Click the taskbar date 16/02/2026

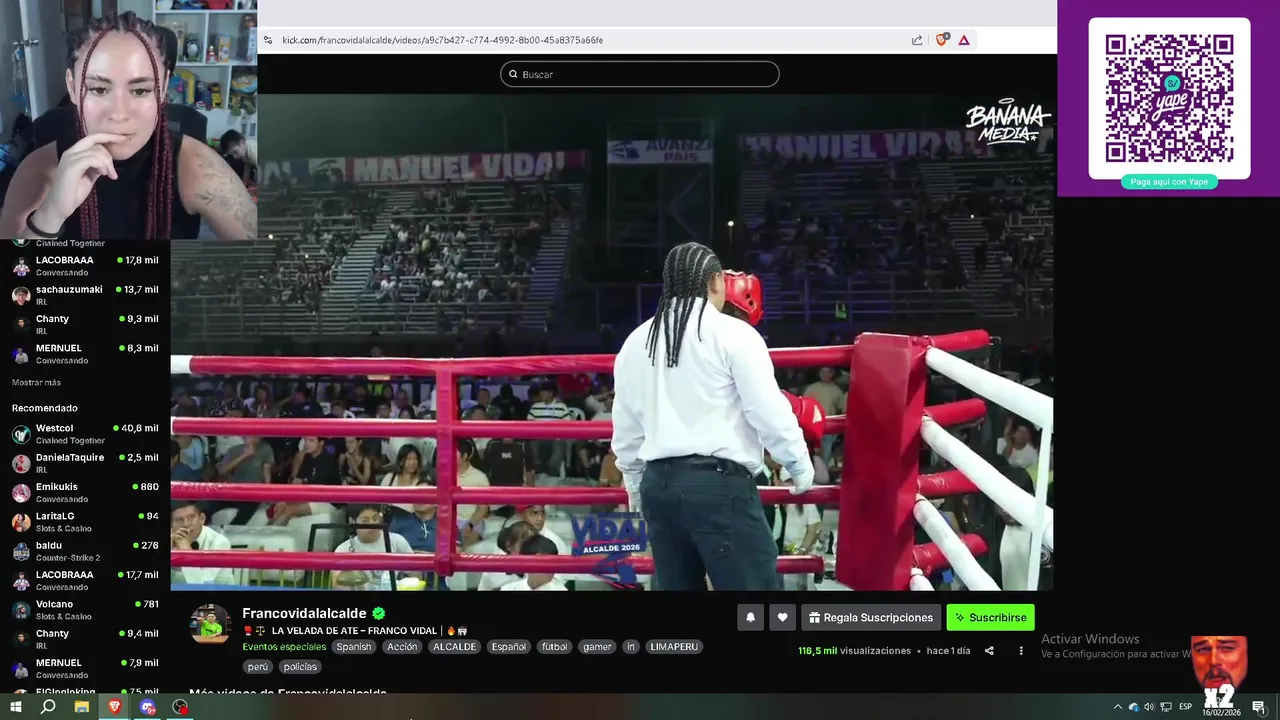[x=1222, y=712]
